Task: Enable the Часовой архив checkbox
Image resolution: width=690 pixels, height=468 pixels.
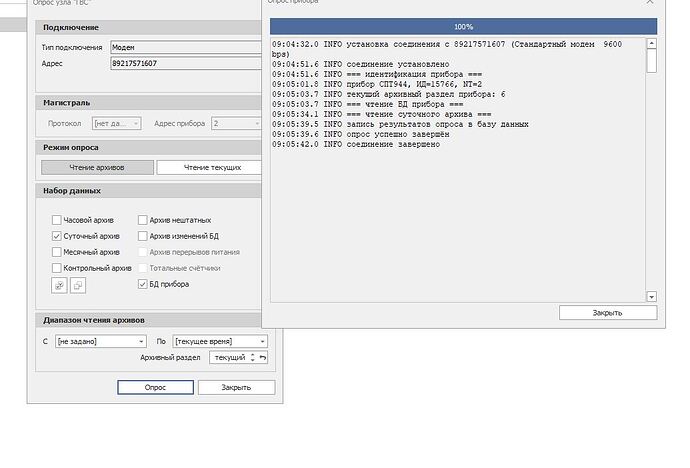Action: tap(56, 219)
